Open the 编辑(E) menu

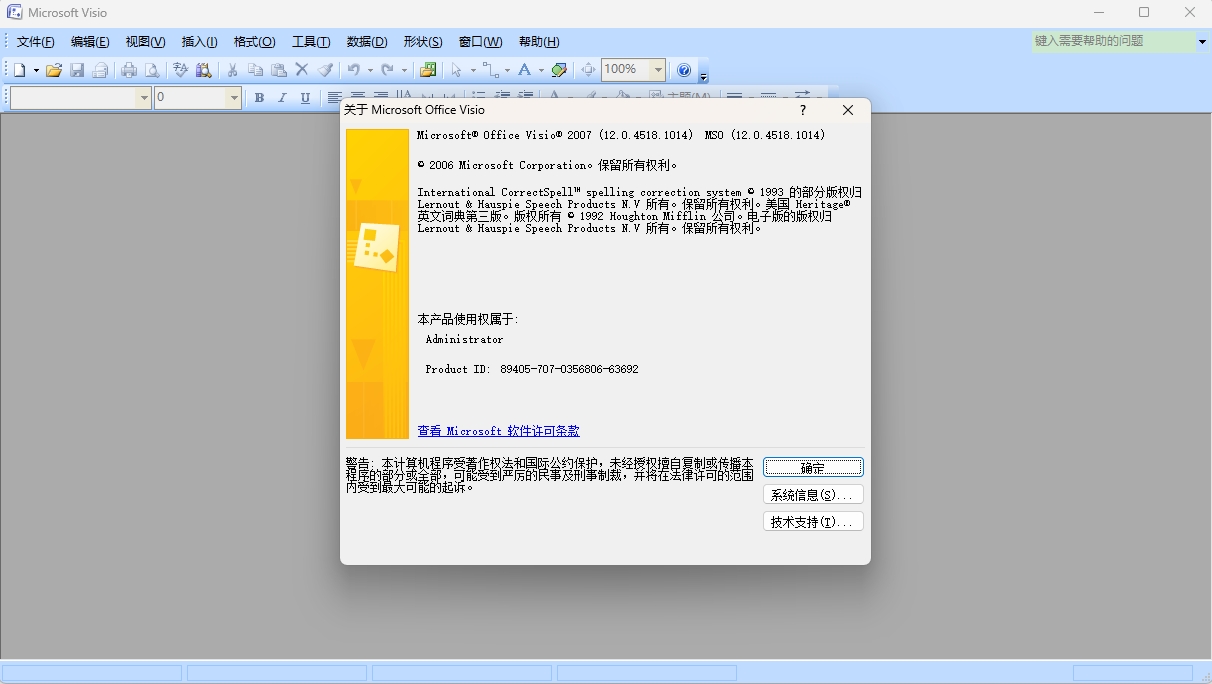(x=90, y=42)
